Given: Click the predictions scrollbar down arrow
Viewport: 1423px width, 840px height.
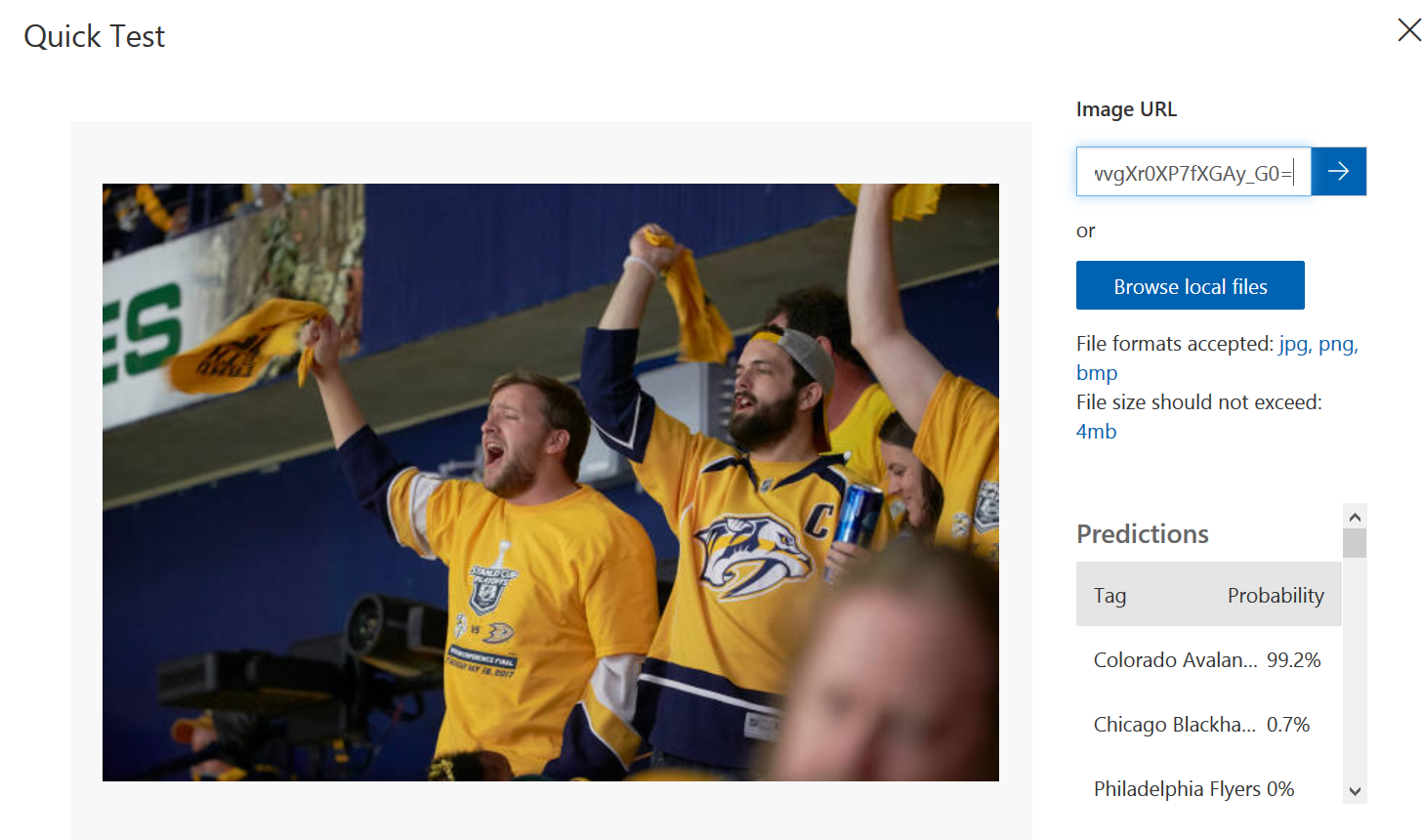Looking at the screenshot, I should (x=1355, y=791).
